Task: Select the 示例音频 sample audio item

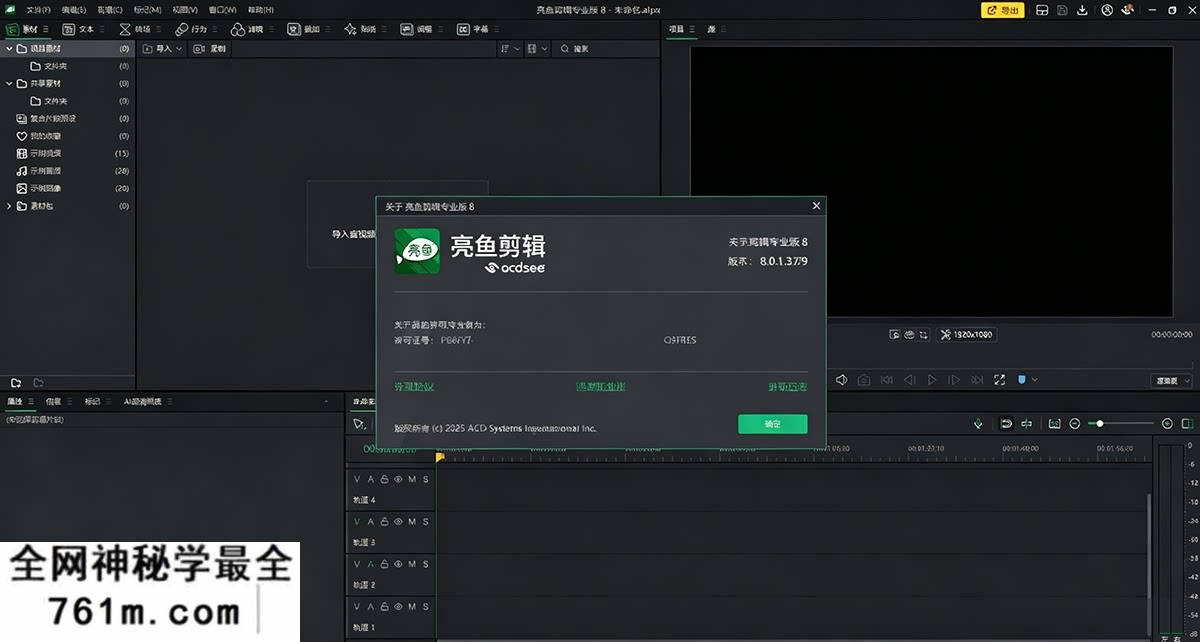Action: (68, 171)
